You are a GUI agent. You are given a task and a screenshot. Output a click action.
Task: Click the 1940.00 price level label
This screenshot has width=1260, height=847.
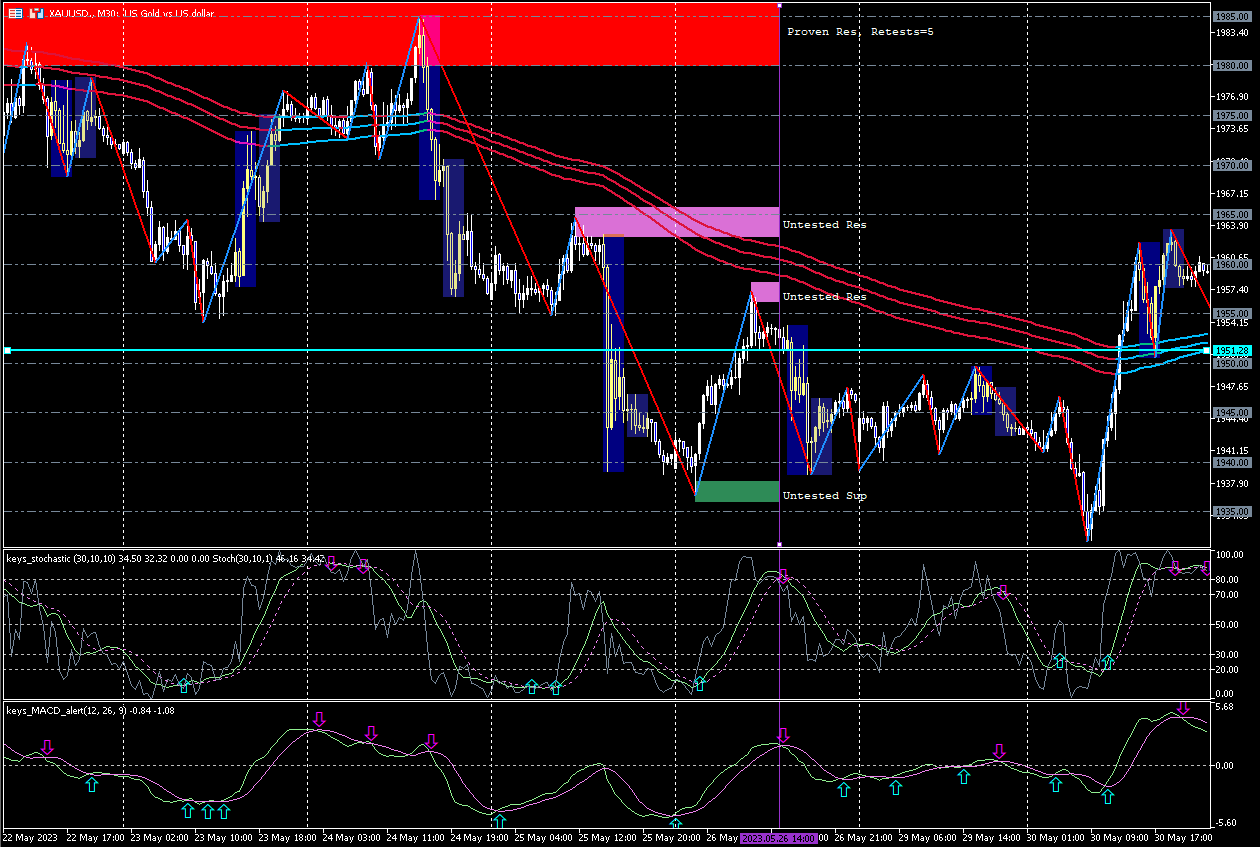coord(1232,463)
